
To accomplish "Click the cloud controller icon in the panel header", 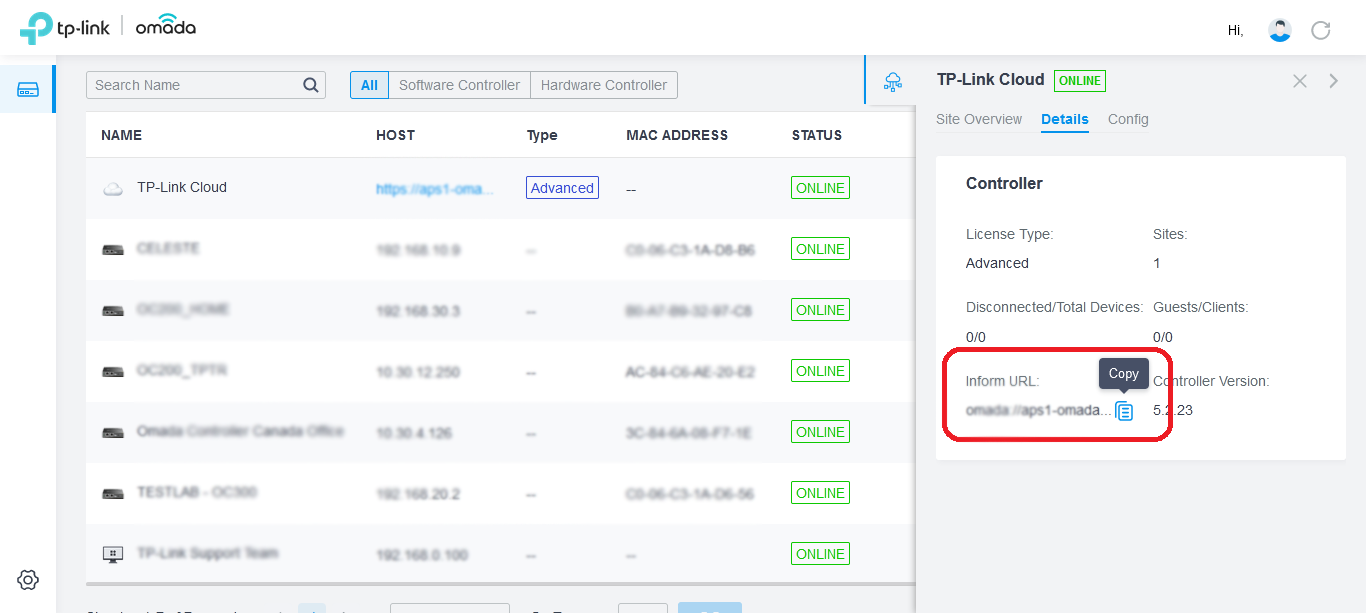I will click(892, 82).
